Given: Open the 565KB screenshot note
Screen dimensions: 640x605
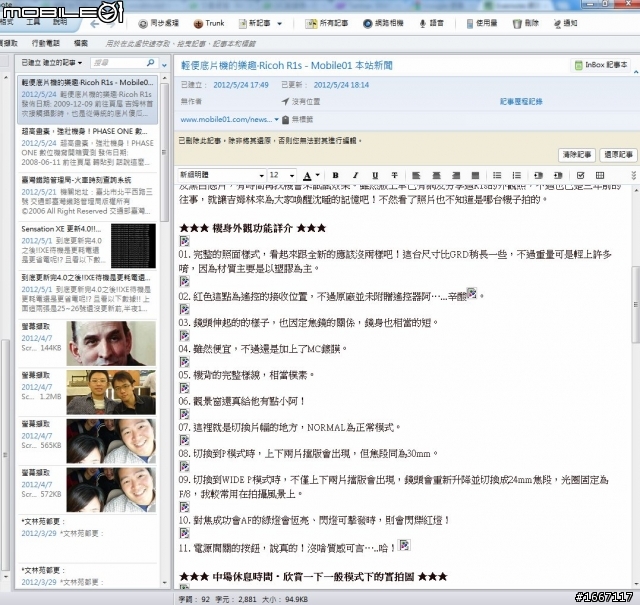Looking at the screenshot, I should pos(87,441).
